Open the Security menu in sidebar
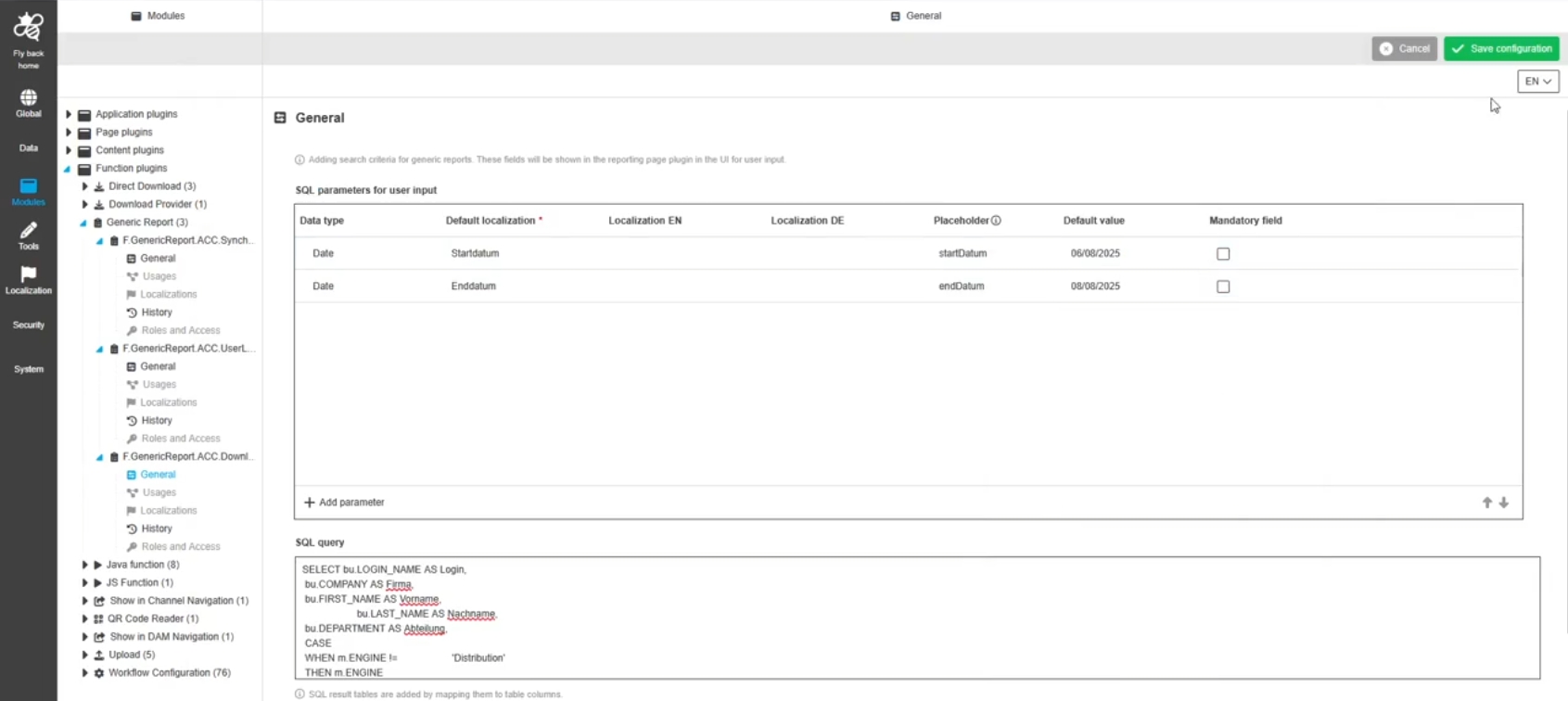 pyautogui.click(x=28, y=325)
